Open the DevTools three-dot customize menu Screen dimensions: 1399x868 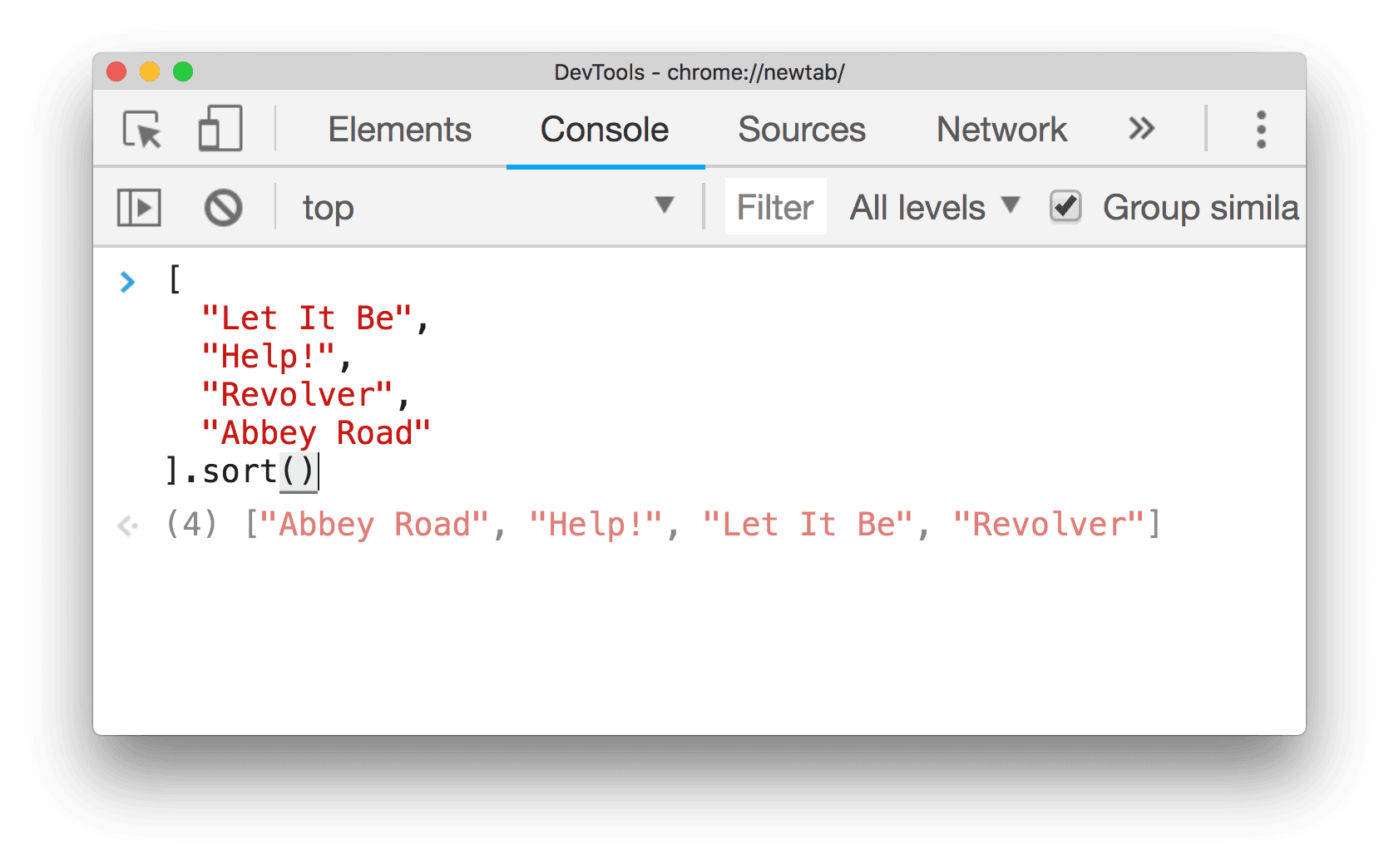click(1261, 129)
